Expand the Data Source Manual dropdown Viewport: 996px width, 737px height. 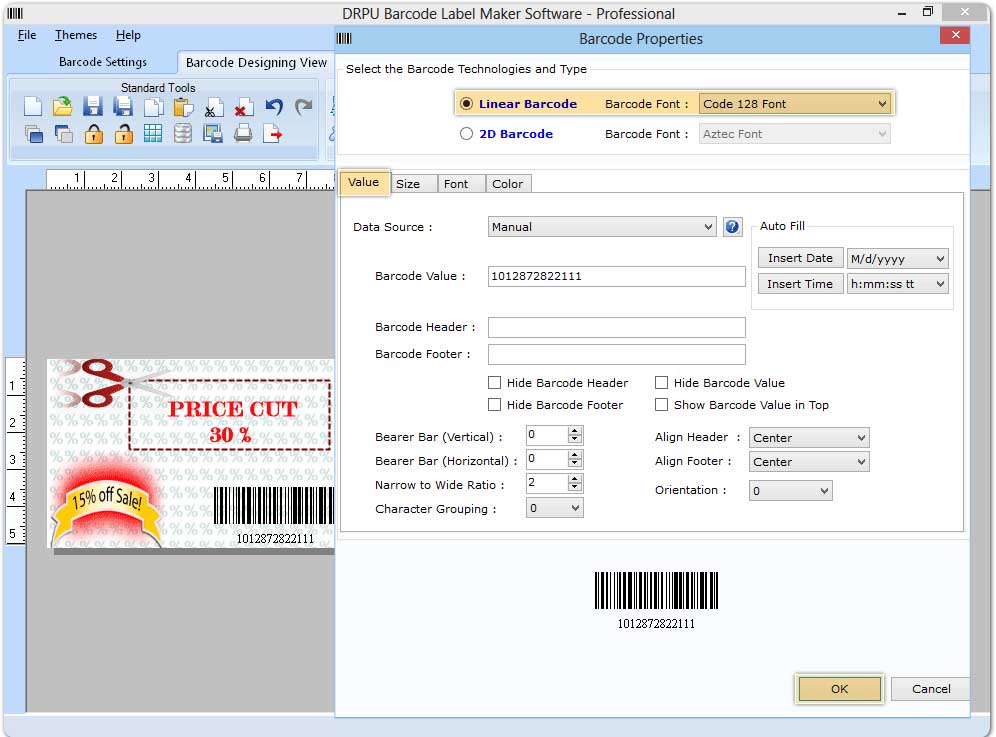click(x=602, y=227)
